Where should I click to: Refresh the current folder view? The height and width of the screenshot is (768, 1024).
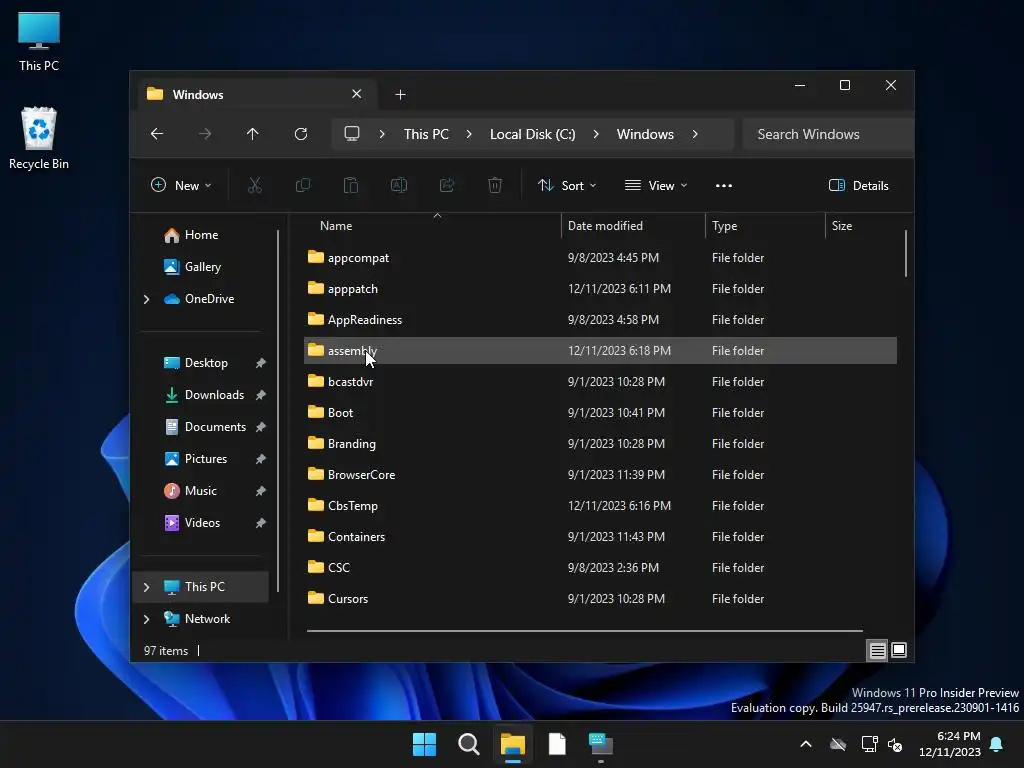click(x=301, y=134)
